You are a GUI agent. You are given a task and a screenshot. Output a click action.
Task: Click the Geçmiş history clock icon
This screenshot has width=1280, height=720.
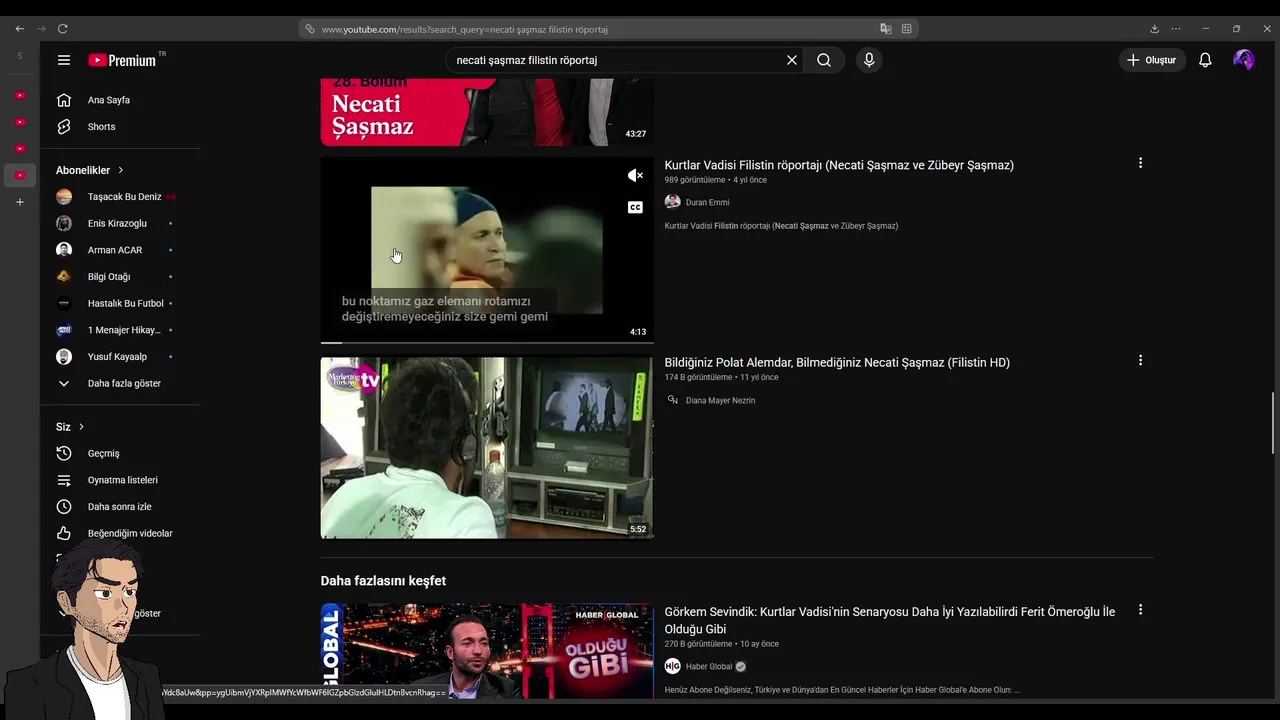click(64, 453)
